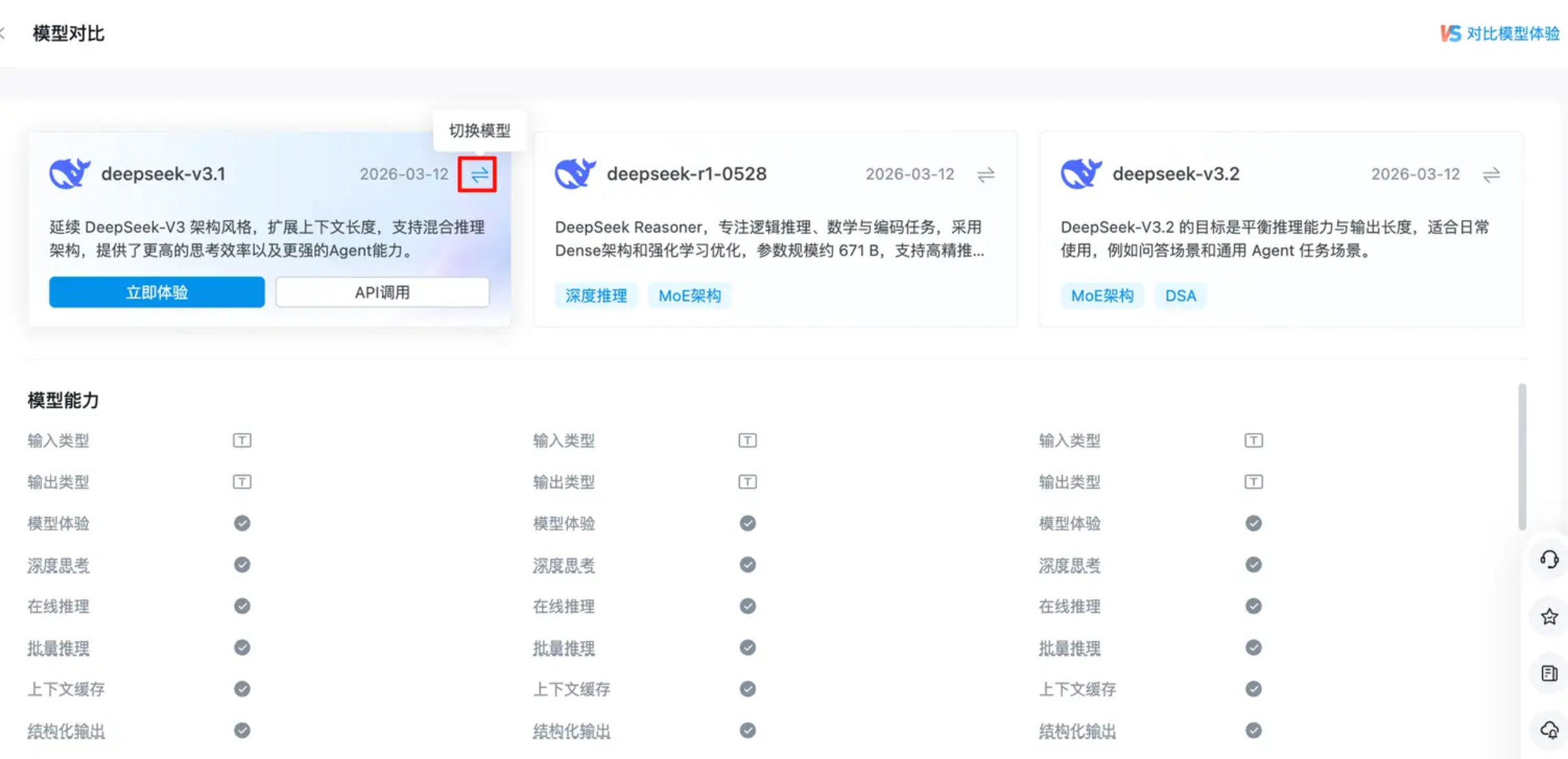Select the 深度推理 tag on r1-0528
The width and height of the screenshot is (1568, 759).
click(596, 296)
